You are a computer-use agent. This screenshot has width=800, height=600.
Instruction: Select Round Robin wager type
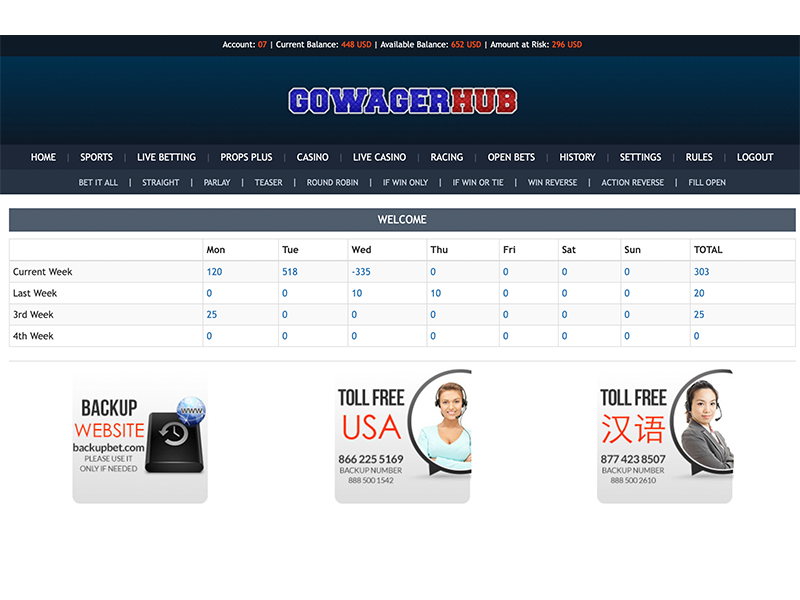(x=333, y=182)
